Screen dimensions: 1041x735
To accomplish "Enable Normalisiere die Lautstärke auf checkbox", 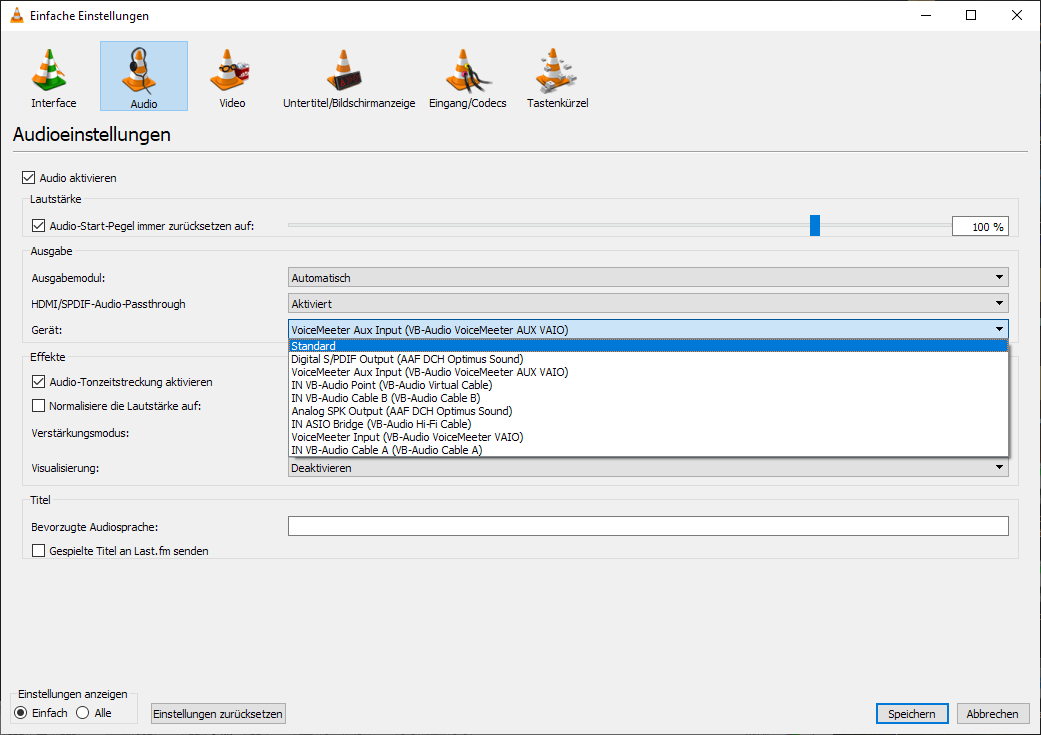I will click(x=39, y=406).
